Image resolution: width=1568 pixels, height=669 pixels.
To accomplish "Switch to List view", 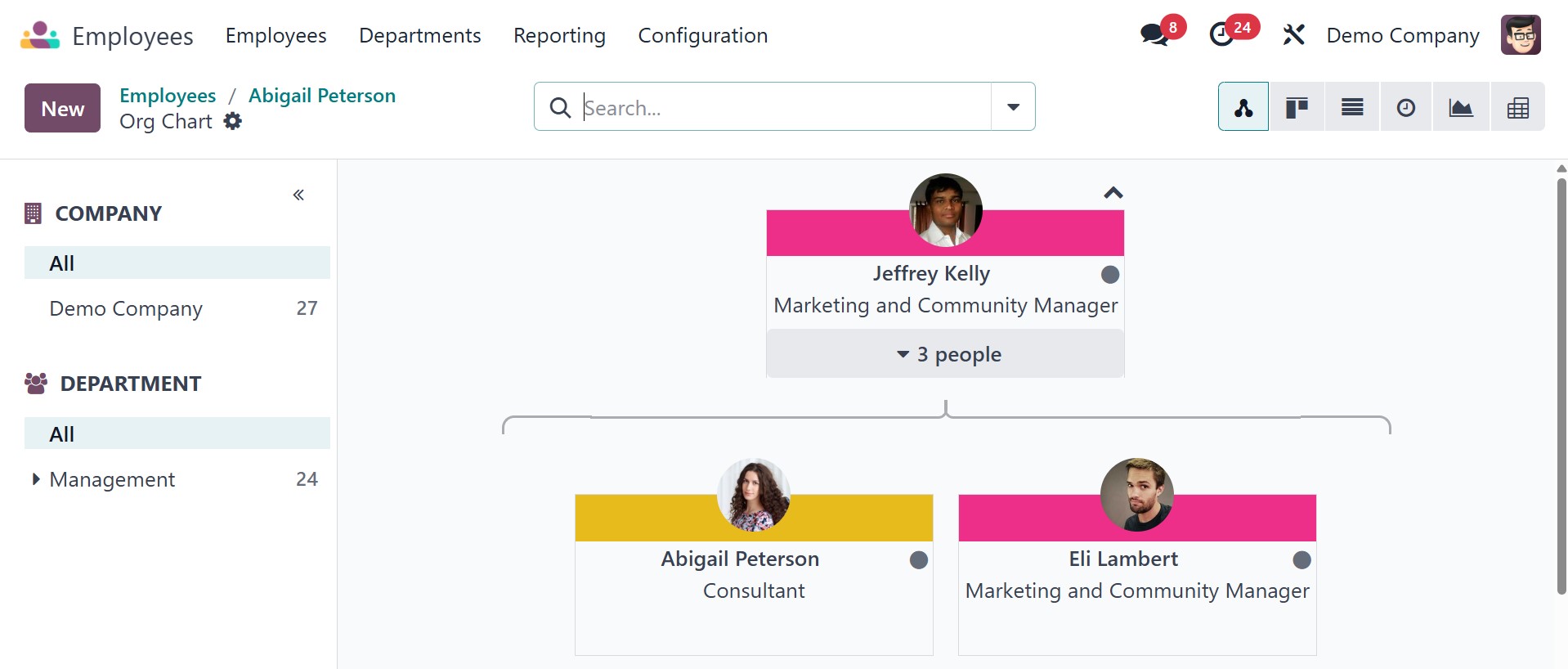I will (x=1352, y=107).
